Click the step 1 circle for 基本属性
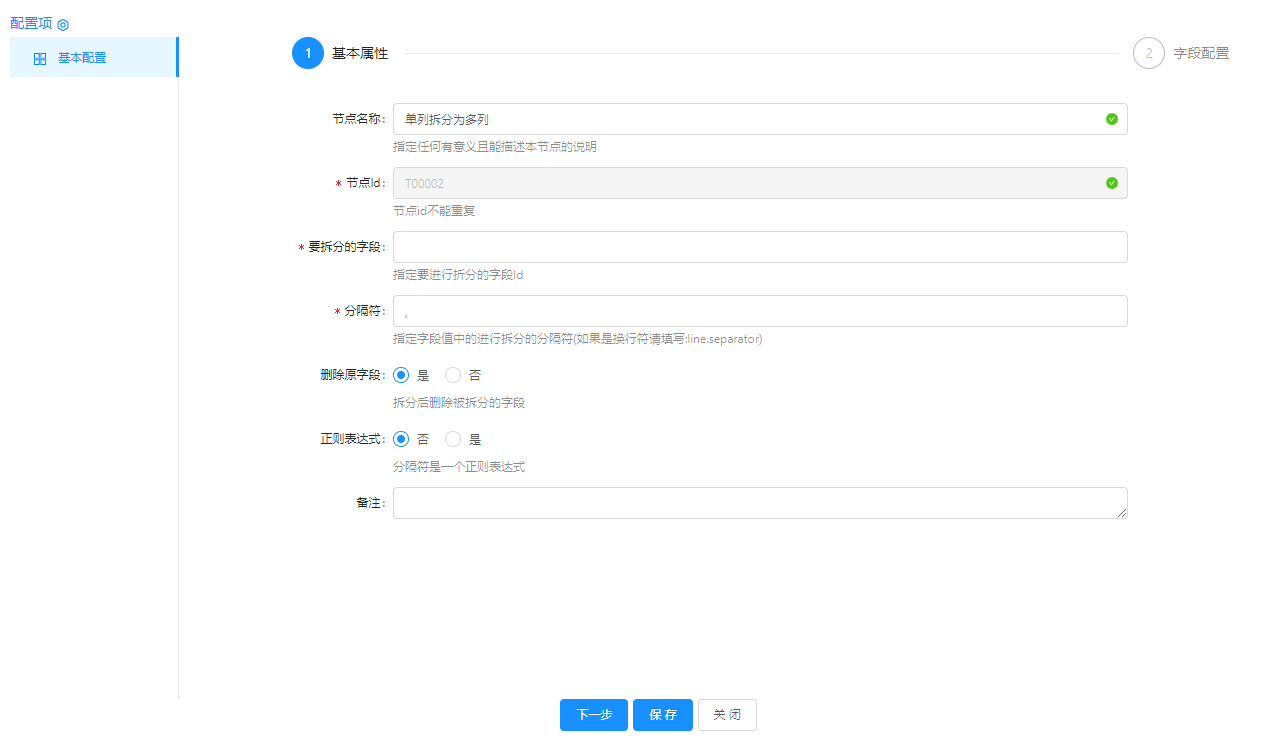The width and height of the screenshot is (1261, 747). point(308,53)
